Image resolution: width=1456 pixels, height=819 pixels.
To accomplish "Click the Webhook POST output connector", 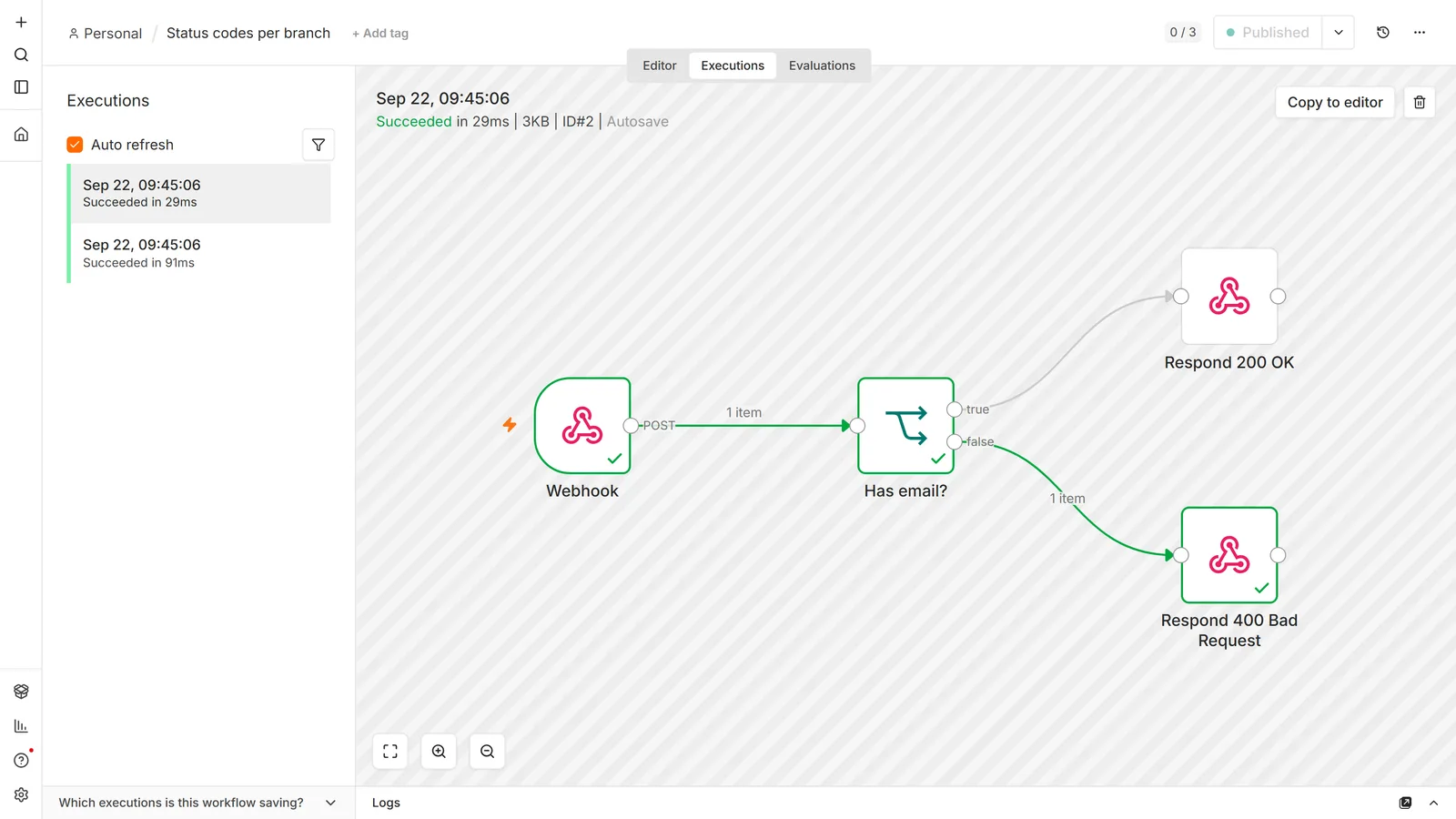I will (x=631, y=426).
